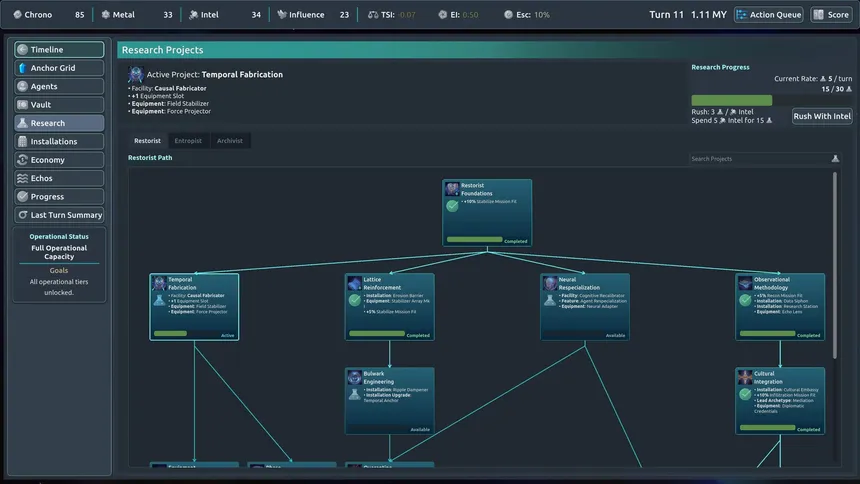Viewport: 860px width, 484px height.
Task: Select the Lattice Reinforcement project card
Action: [x=389, y=307]
